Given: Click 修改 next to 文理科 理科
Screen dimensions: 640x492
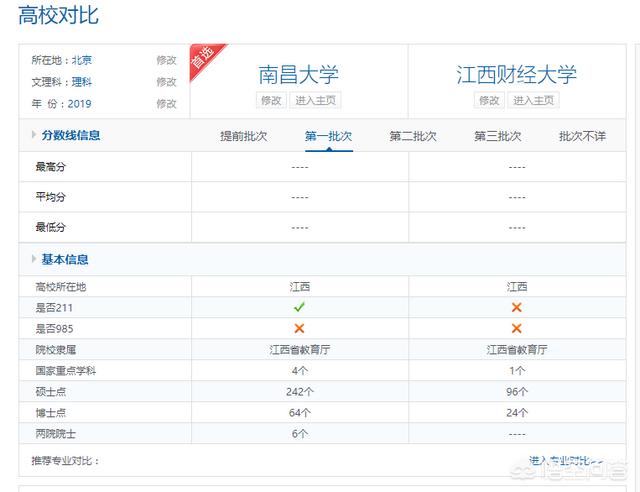Looking at the screenshot, I should point(166,82).
